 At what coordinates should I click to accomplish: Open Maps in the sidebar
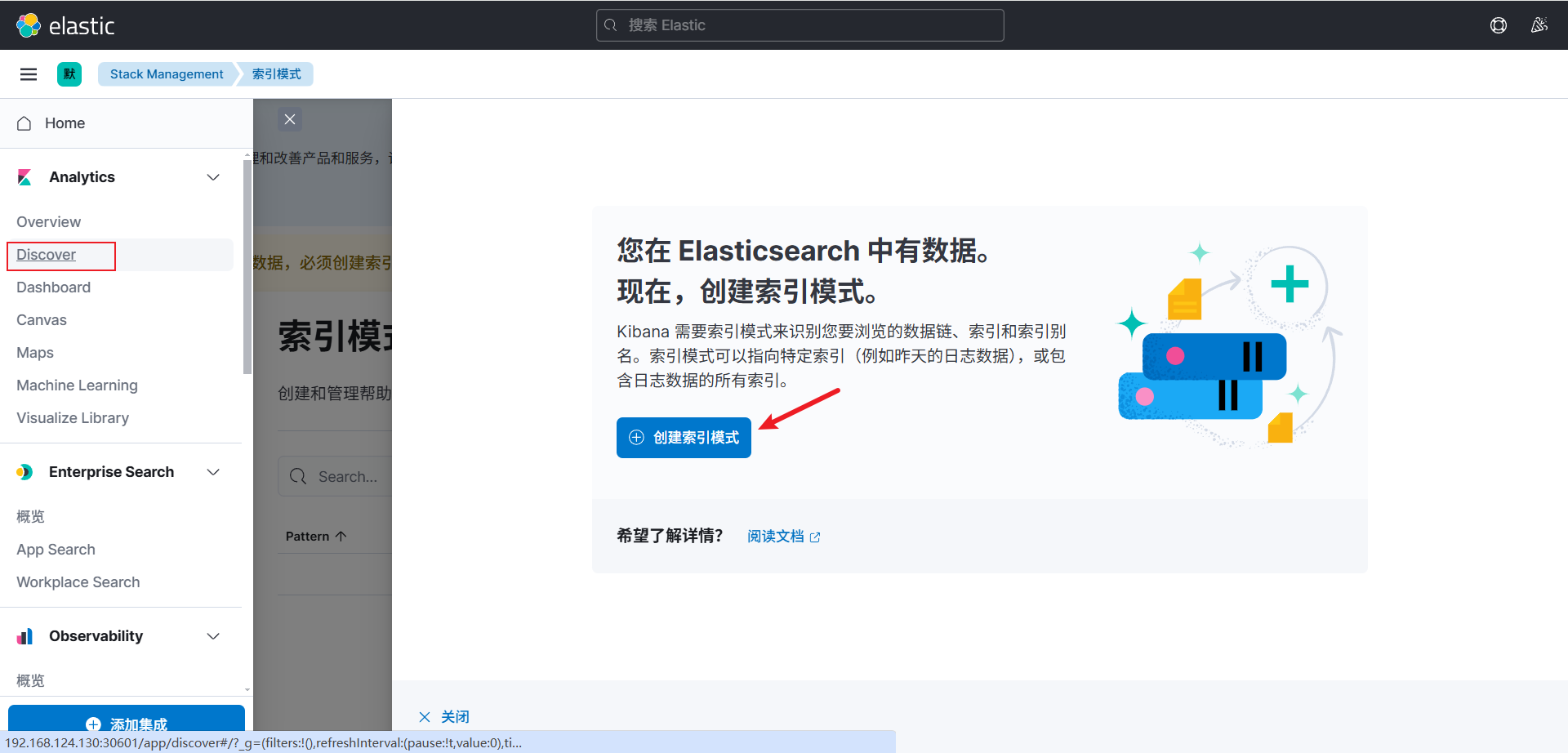[x=35, y=353]
